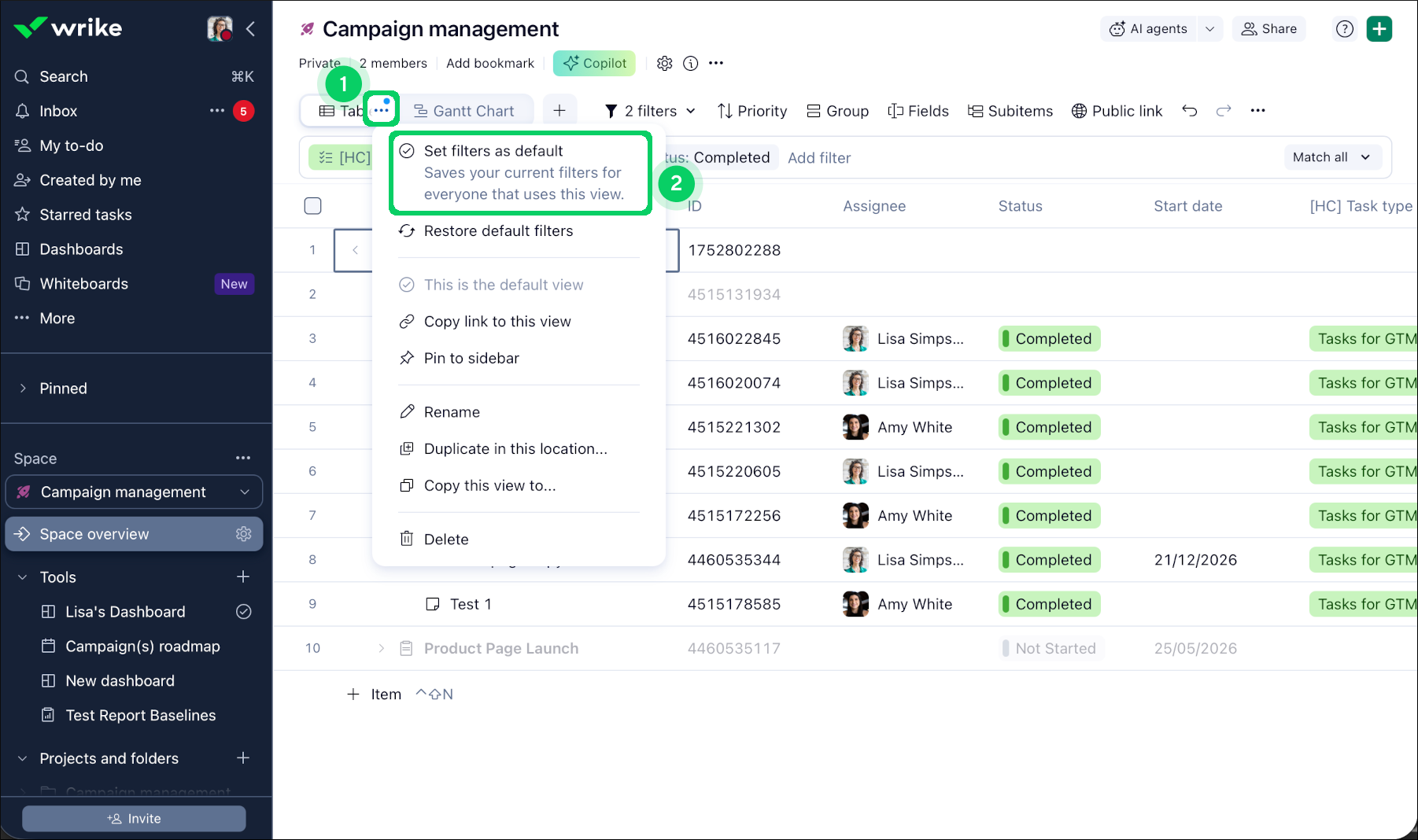
Task: Open Campaign(s) roadmap tool
Action: (142, 647)
